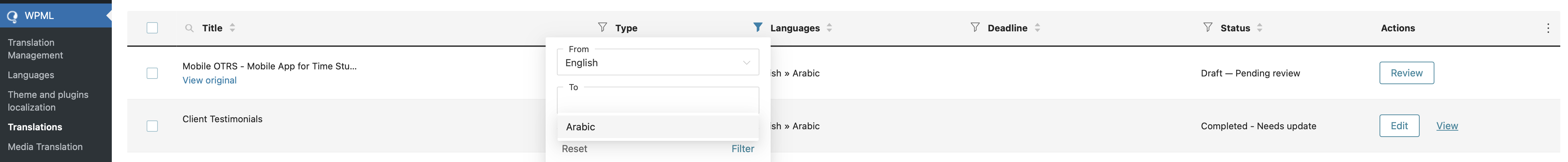The image size is (1568, 162).
Task: Expand the From language dropdown showing English
Action: pos(658,63)
